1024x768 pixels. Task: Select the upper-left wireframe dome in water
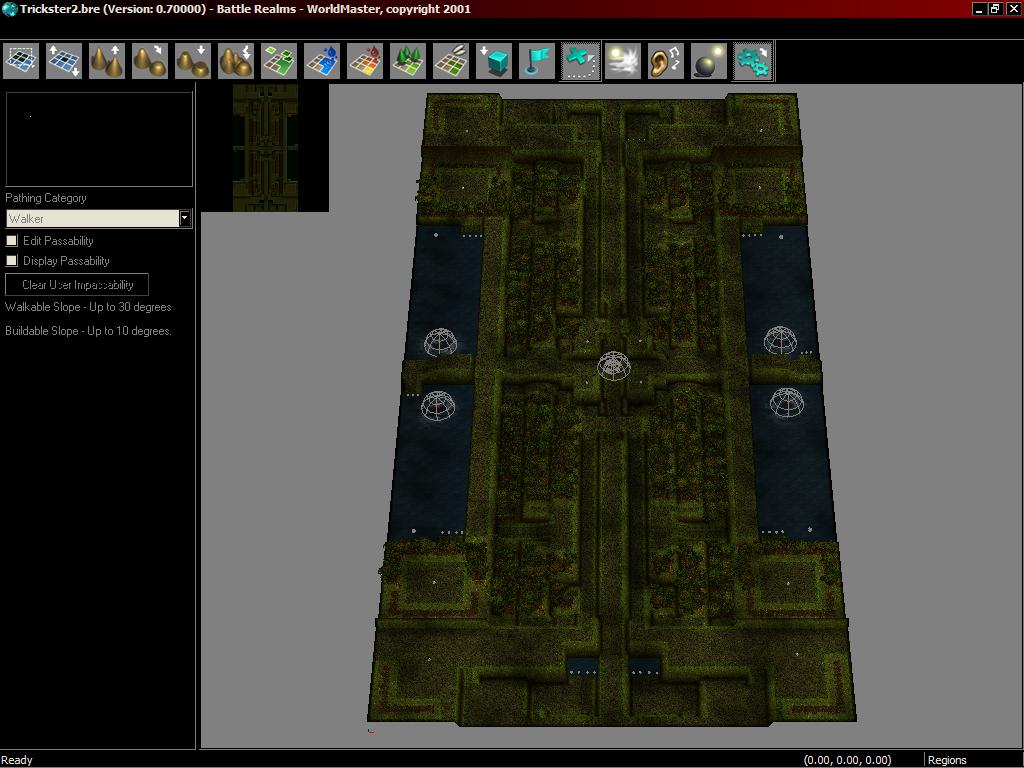click(x=440, y=342)
